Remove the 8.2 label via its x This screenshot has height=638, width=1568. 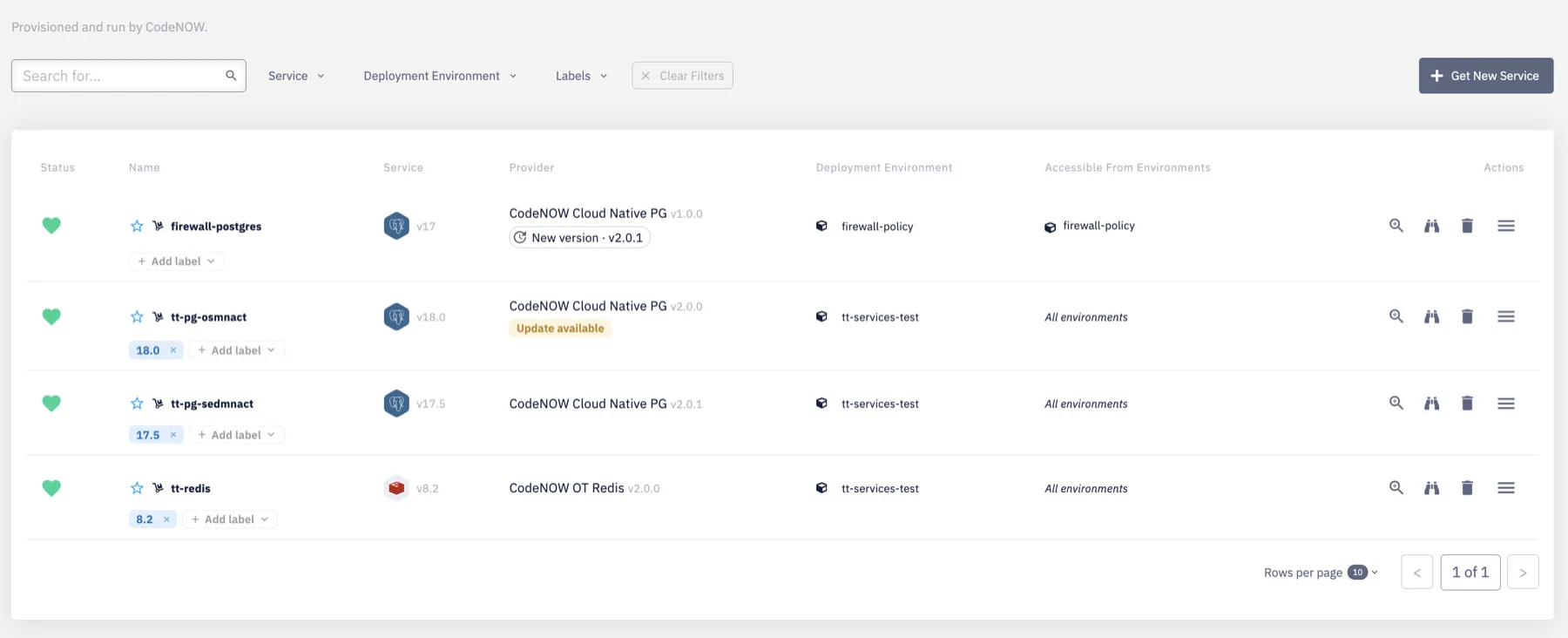pos(166,519)
